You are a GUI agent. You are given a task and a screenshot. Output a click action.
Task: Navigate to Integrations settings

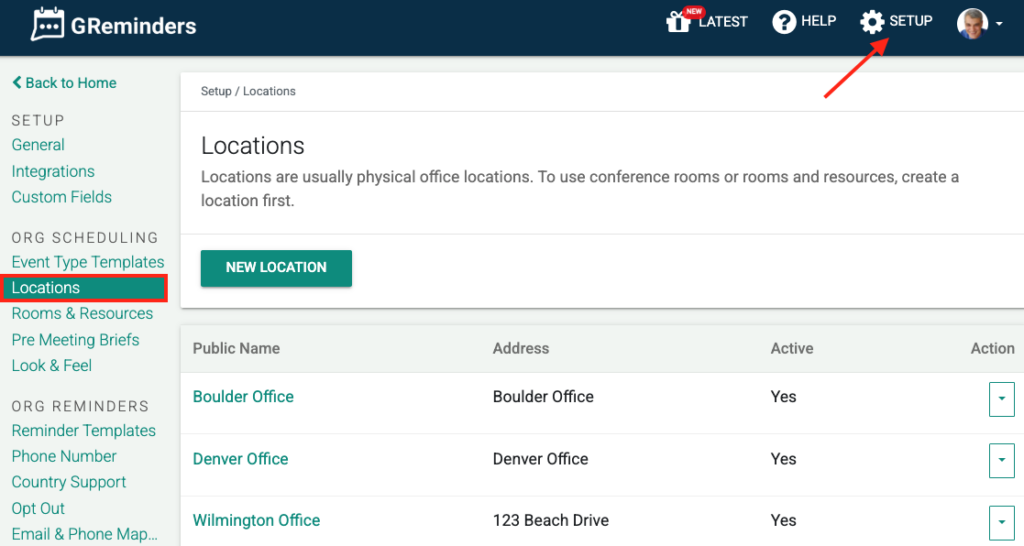(53, 171)
